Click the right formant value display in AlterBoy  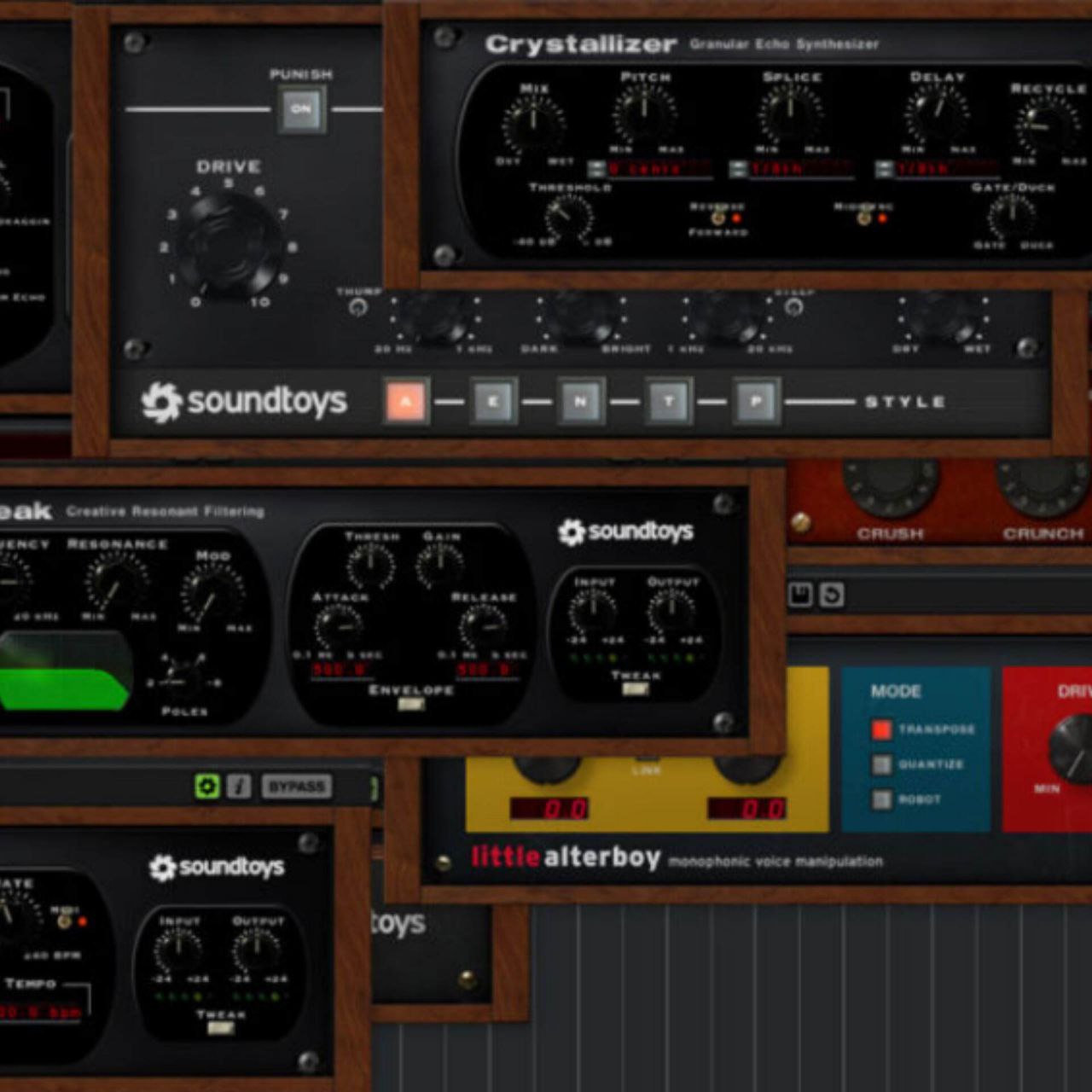point(747,809)
